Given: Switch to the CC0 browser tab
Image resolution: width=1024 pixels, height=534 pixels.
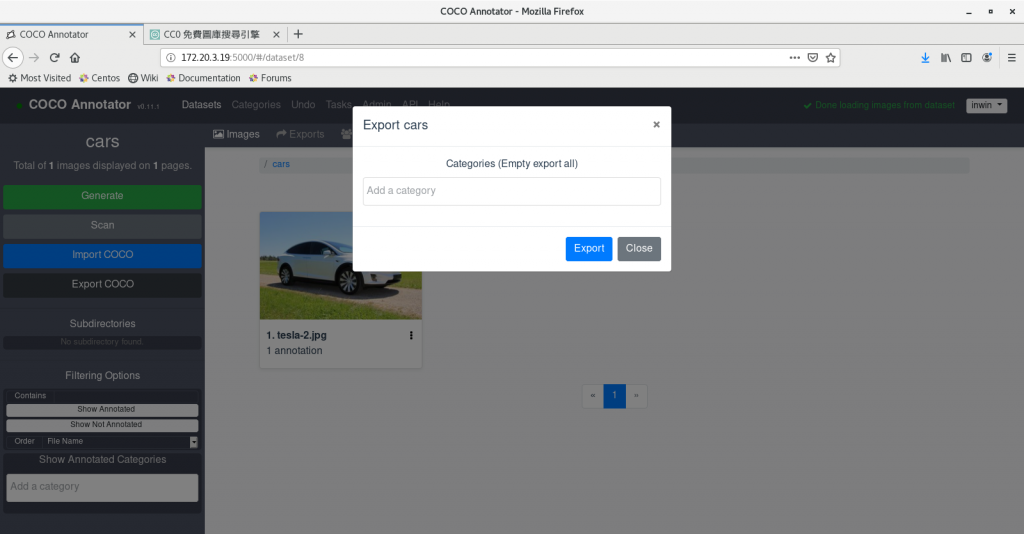Looking at the screenshot, I should [212, 35].
